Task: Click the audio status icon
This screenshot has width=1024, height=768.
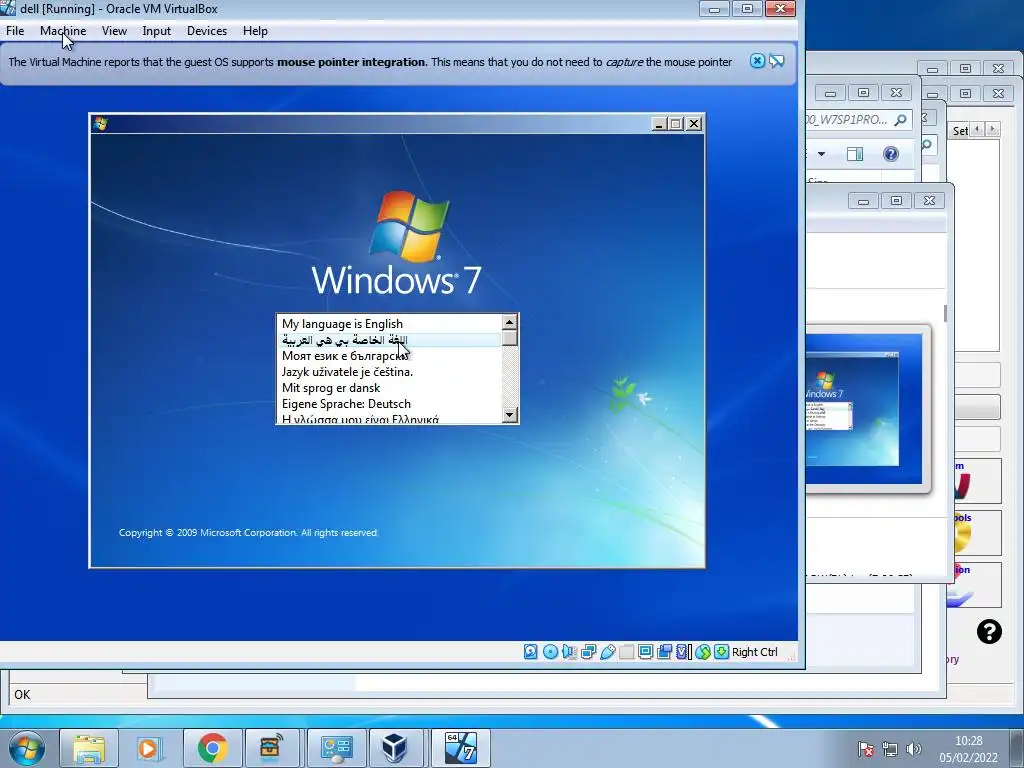Action: [x=569, y=652]
